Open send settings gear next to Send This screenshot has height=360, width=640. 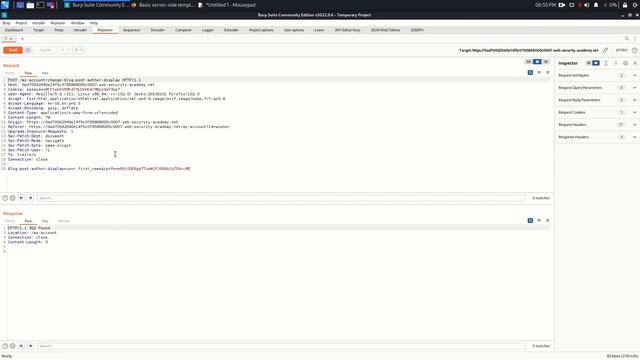tap(28, 50)
